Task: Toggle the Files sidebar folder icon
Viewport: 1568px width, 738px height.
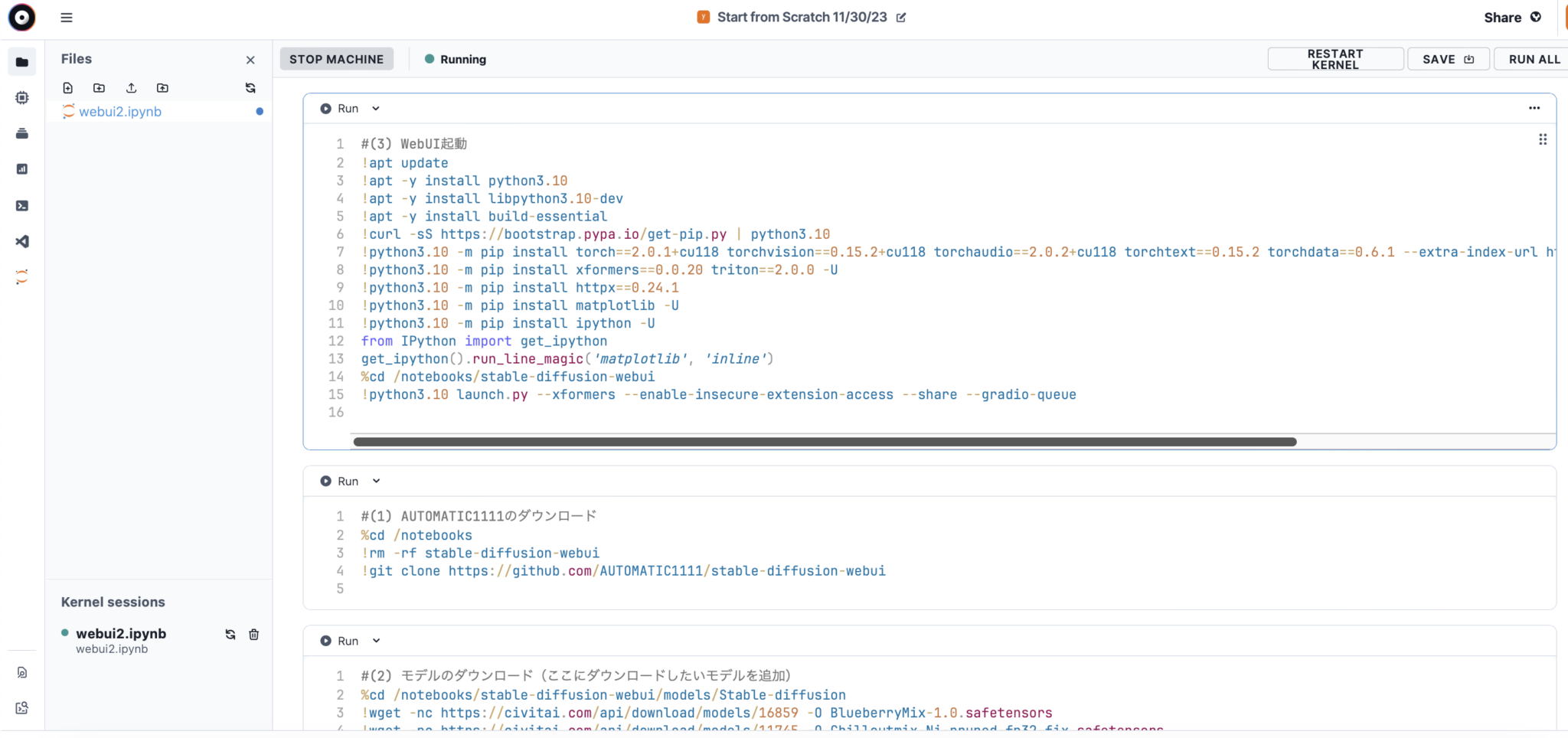Action: click(x=22, y=62)
